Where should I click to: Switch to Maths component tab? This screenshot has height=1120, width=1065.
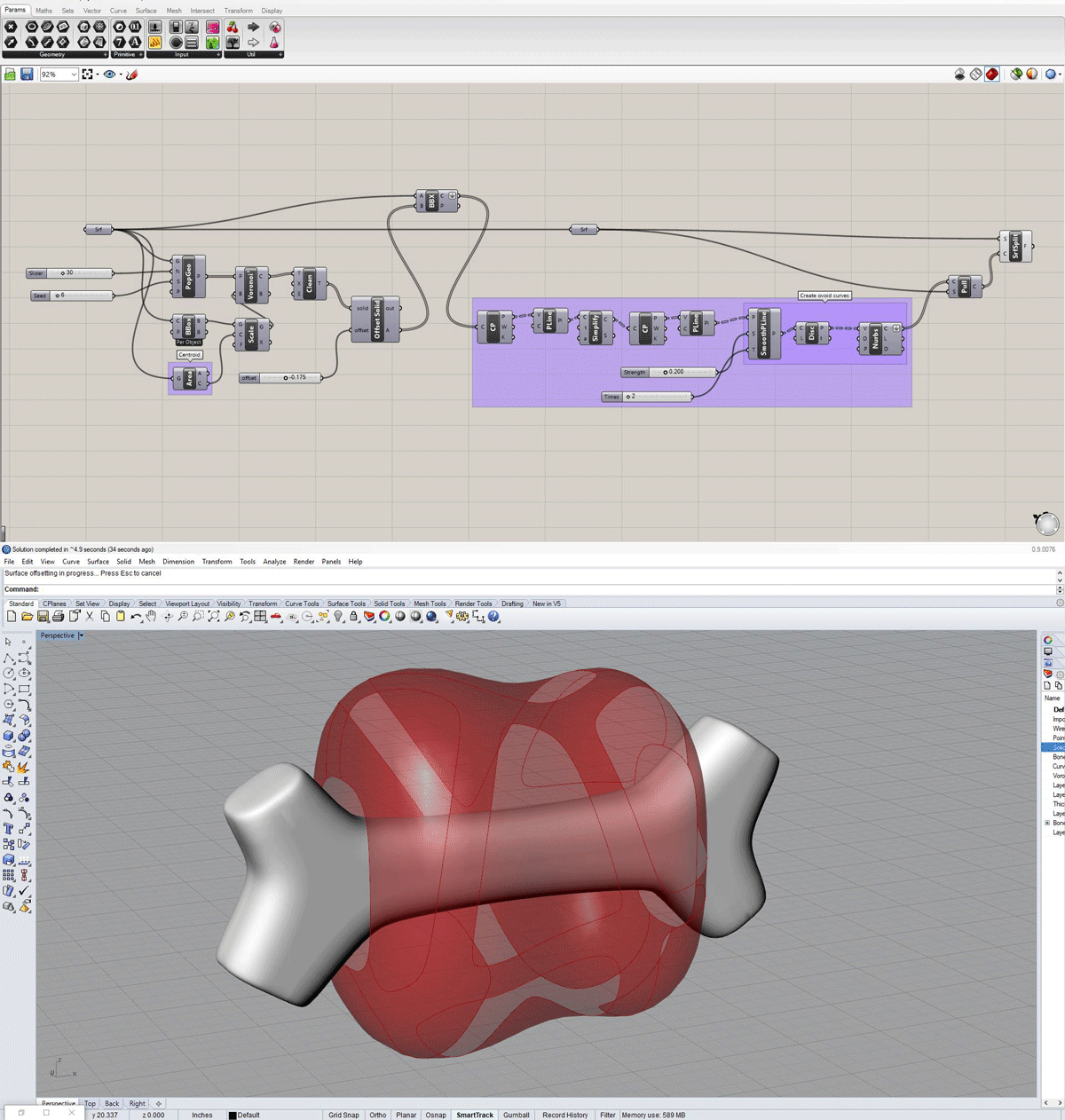pyautogui.click(x=43, y=11)
